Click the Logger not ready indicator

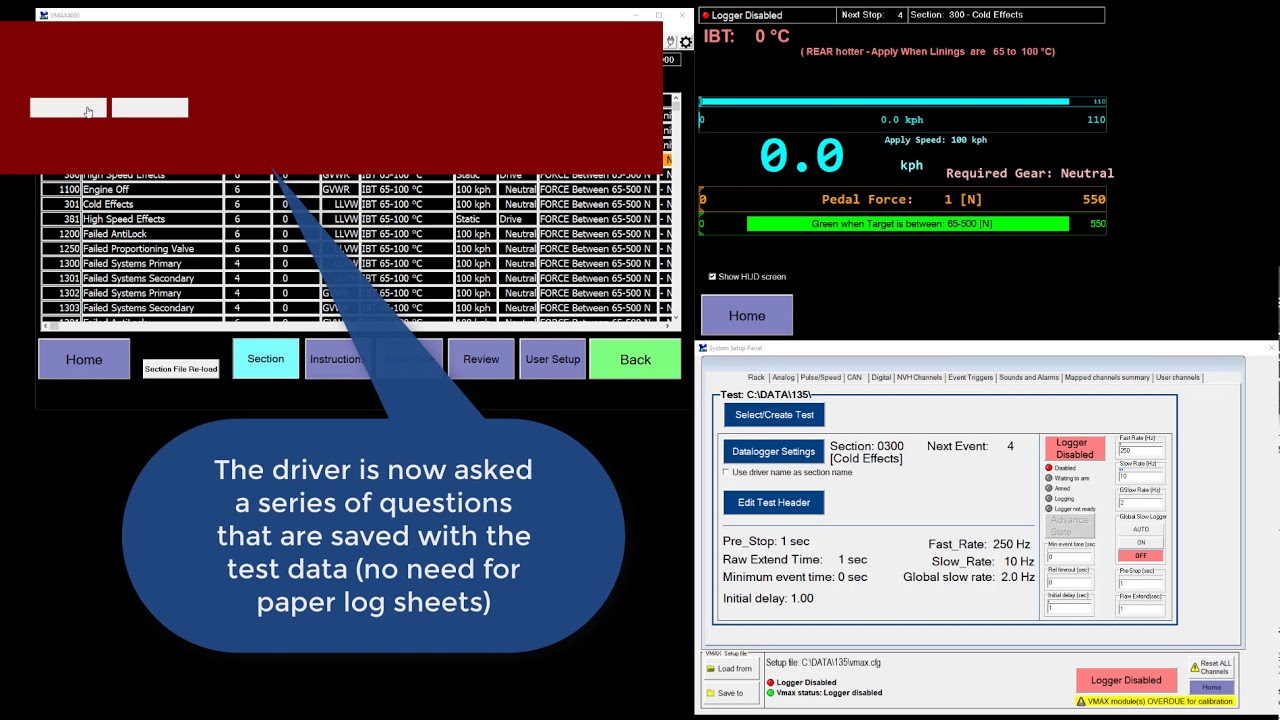click(1049, 509)
